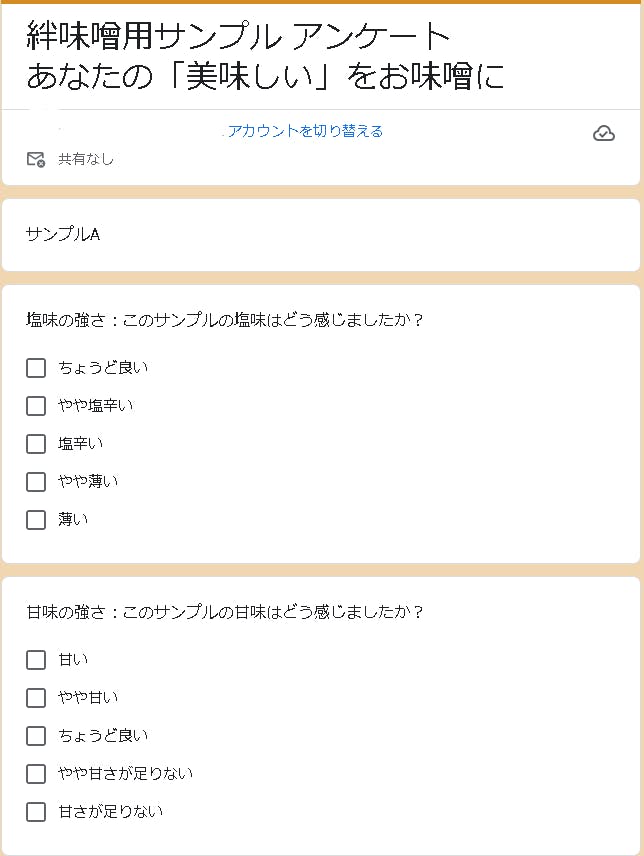Viewport: 644px width, 856px height.
Task: Click the 甘味の強さ question text
Action: tap(225, 612)
